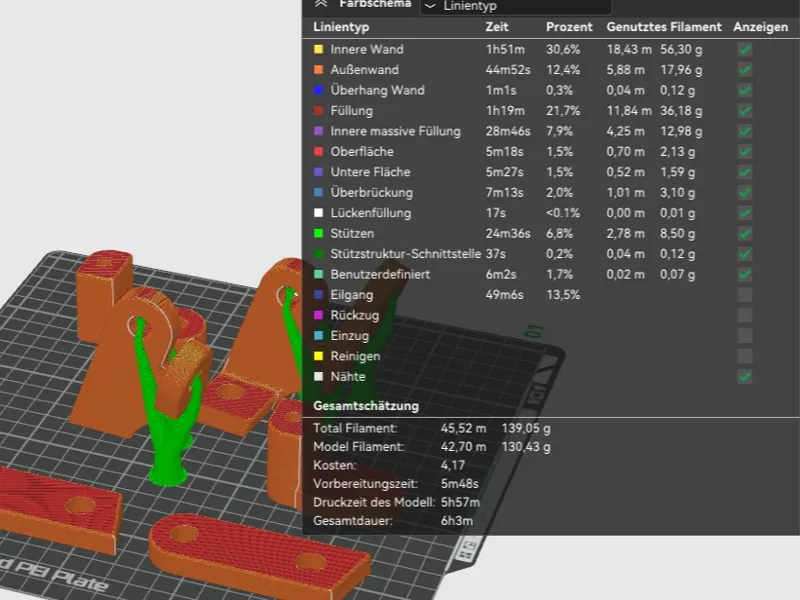Hide Benutzerdefiniert lines via checkbox
This screenshot has width=800, height=600.
(744, 274)
